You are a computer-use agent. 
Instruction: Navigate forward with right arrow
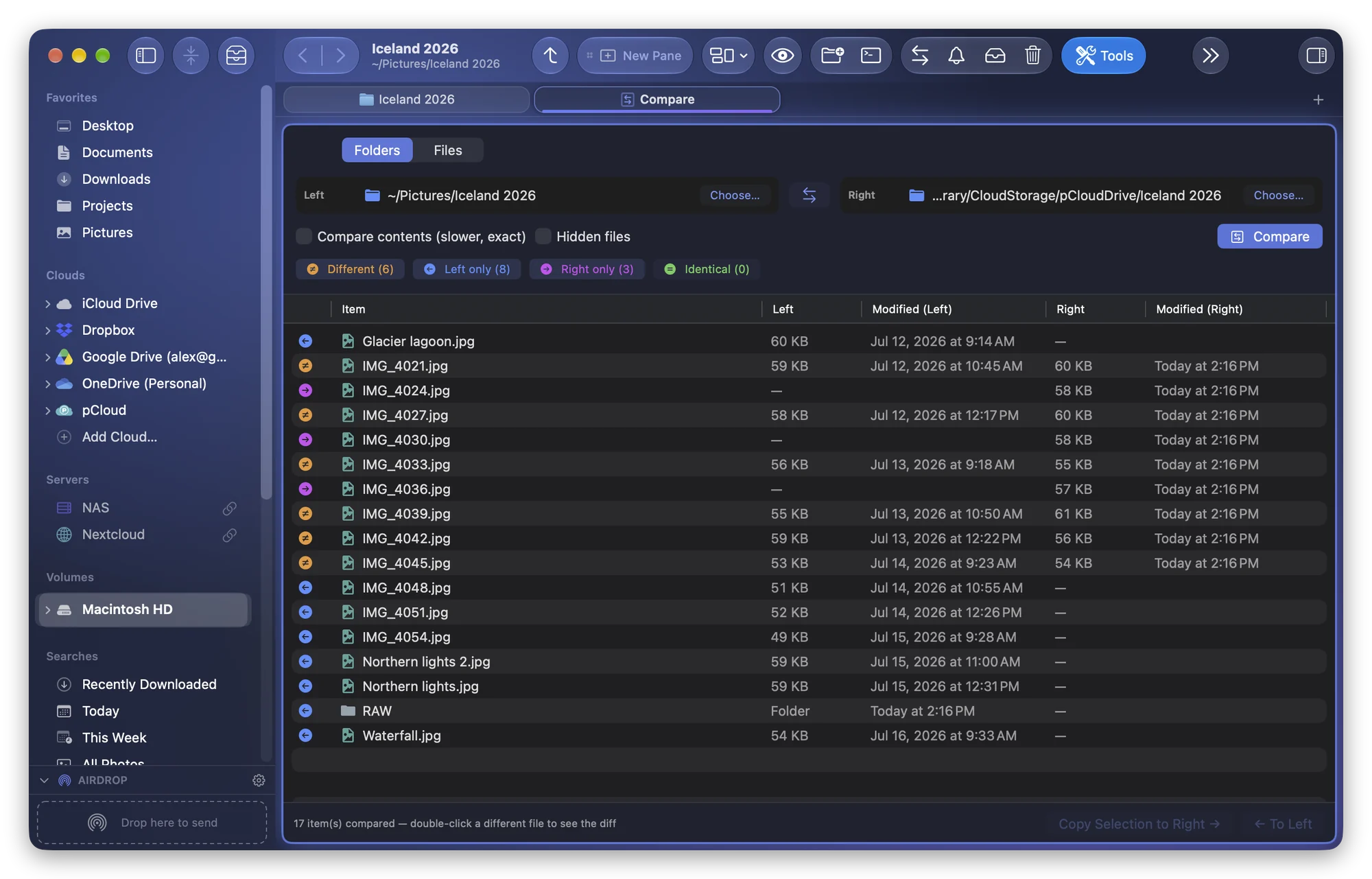coord(340,56)
